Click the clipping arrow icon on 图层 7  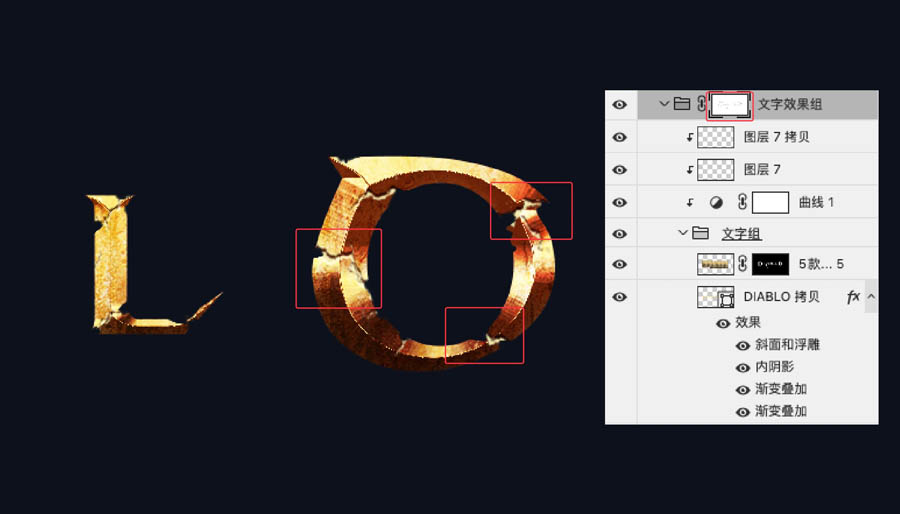tap(689, 170)
